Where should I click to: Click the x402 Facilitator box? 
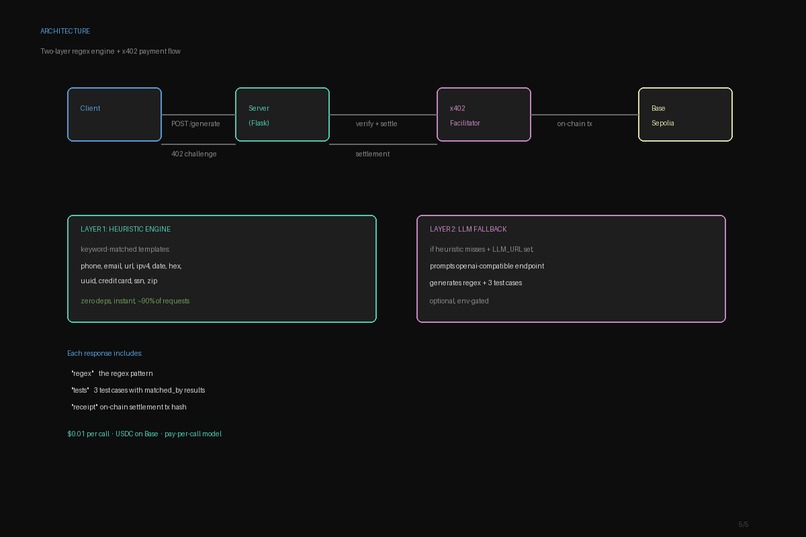pyautogui.click(x=484, y=114)
